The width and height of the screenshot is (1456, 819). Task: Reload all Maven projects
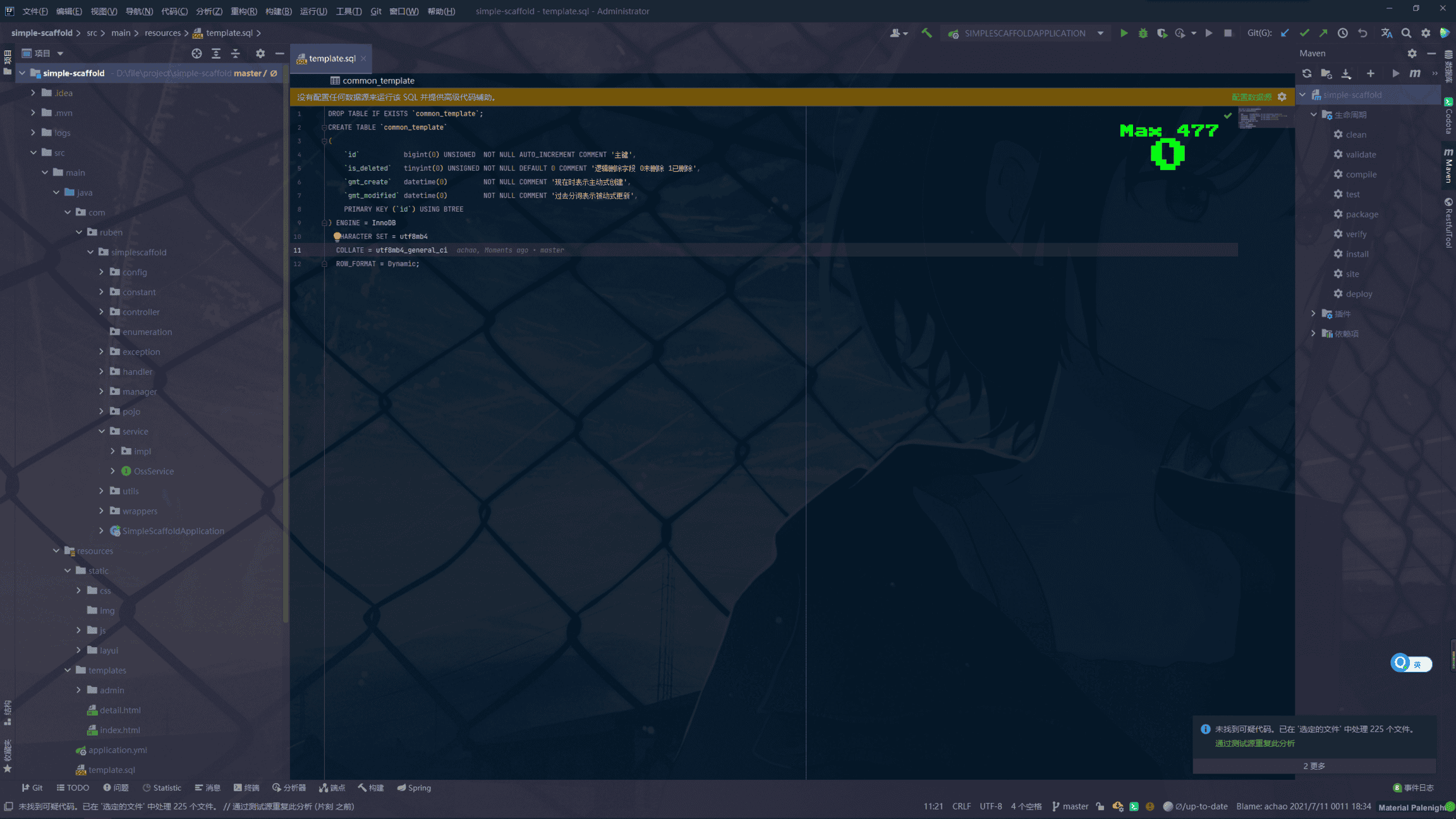pos(1307,73)
